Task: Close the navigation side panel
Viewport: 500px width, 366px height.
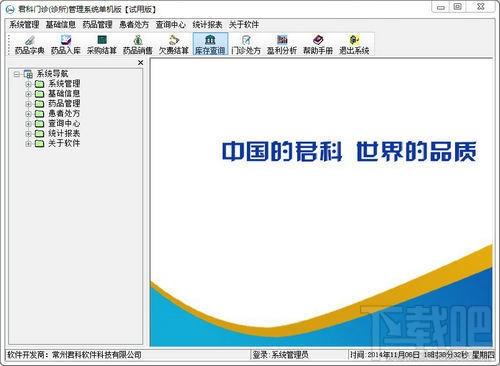Action: point(141,63)
